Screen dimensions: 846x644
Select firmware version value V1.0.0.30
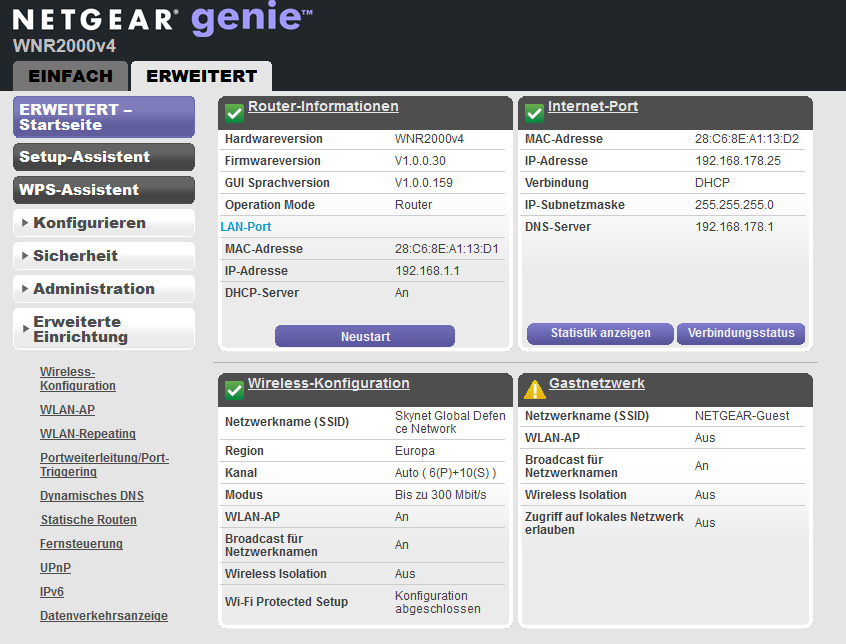tap(420, 161)
